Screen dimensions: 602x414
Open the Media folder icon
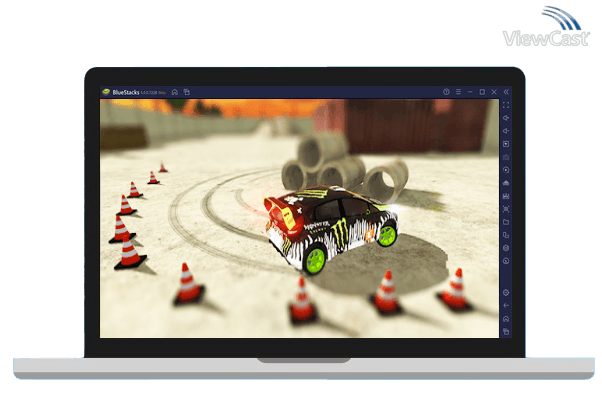click(x=506, y=222)
